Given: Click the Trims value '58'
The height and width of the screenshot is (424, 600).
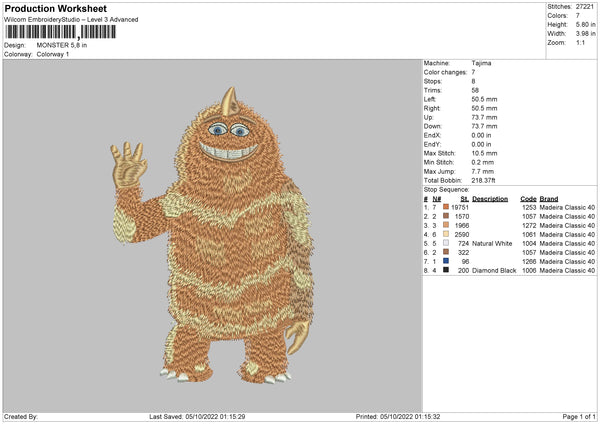Looking at the screenshot, I should pyautogui.click(x=475, y=90).
